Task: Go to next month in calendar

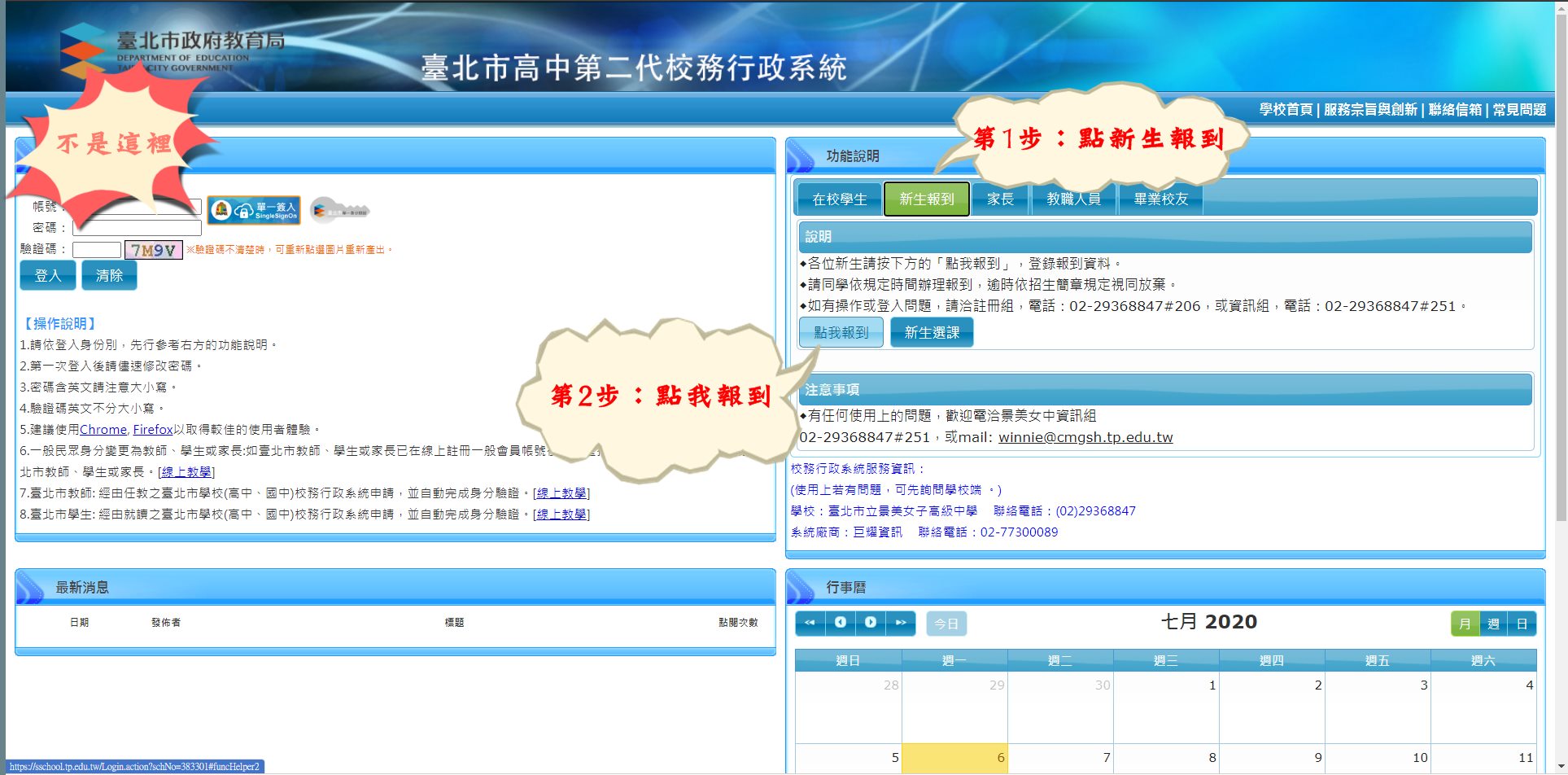Action: tap(871, 623)
